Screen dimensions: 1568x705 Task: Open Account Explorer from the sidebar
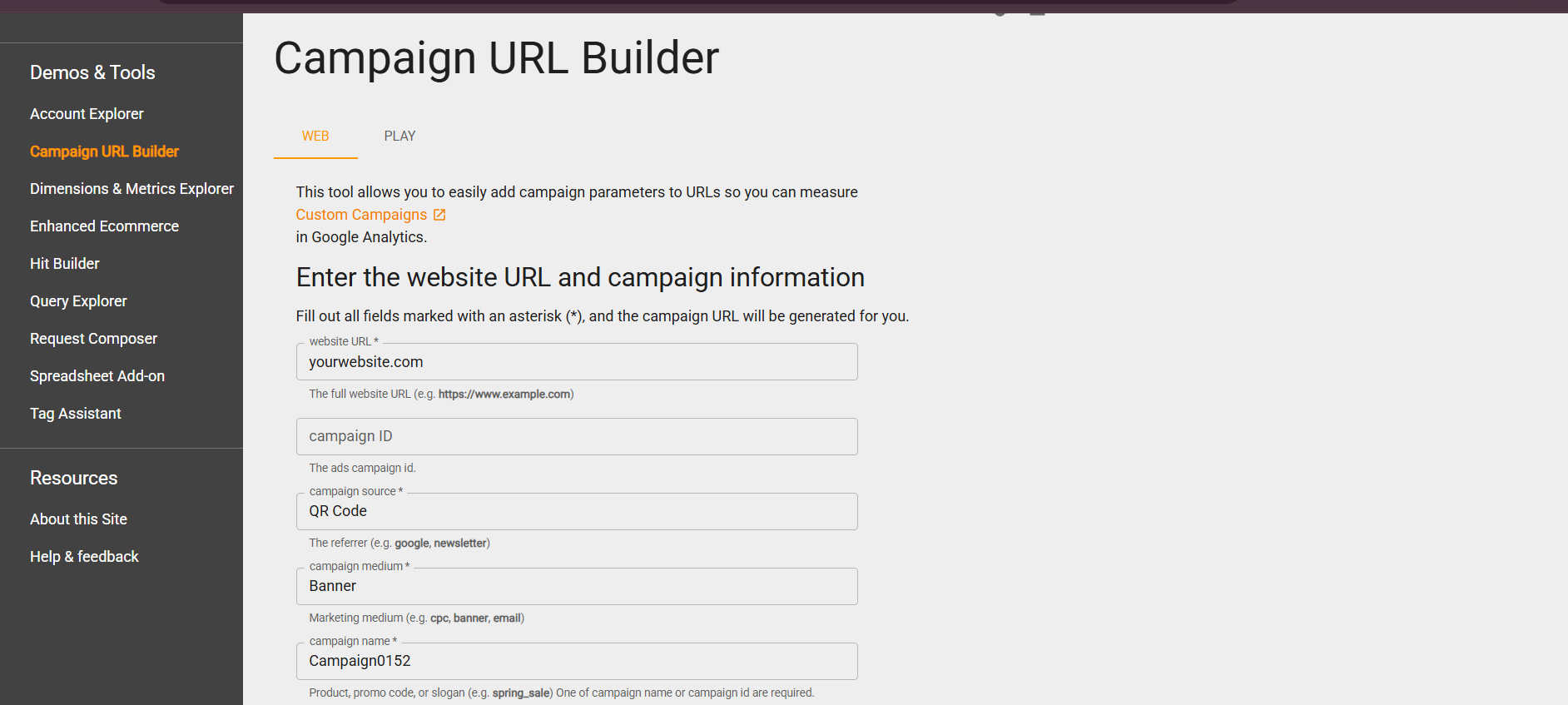pyautogui.click(x=87, y=113)
